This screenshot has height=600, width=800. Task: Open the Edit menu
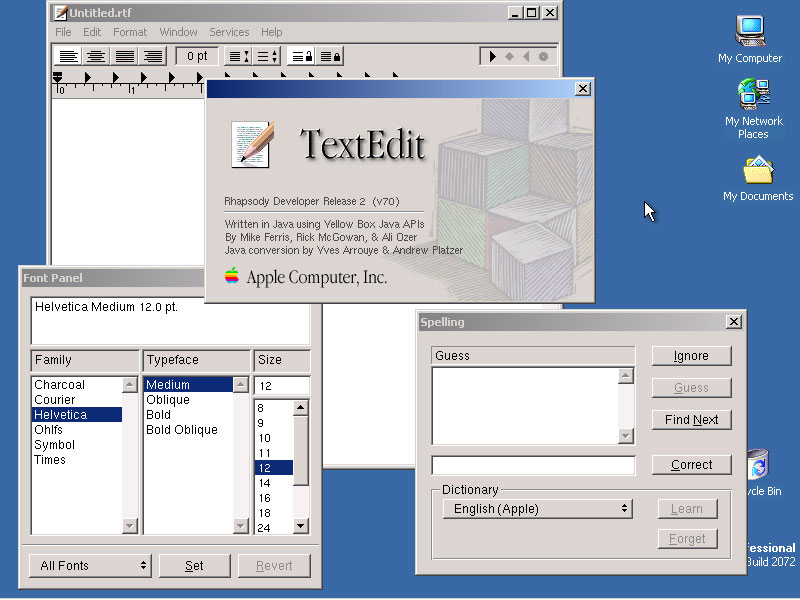(x=92, y=32)
